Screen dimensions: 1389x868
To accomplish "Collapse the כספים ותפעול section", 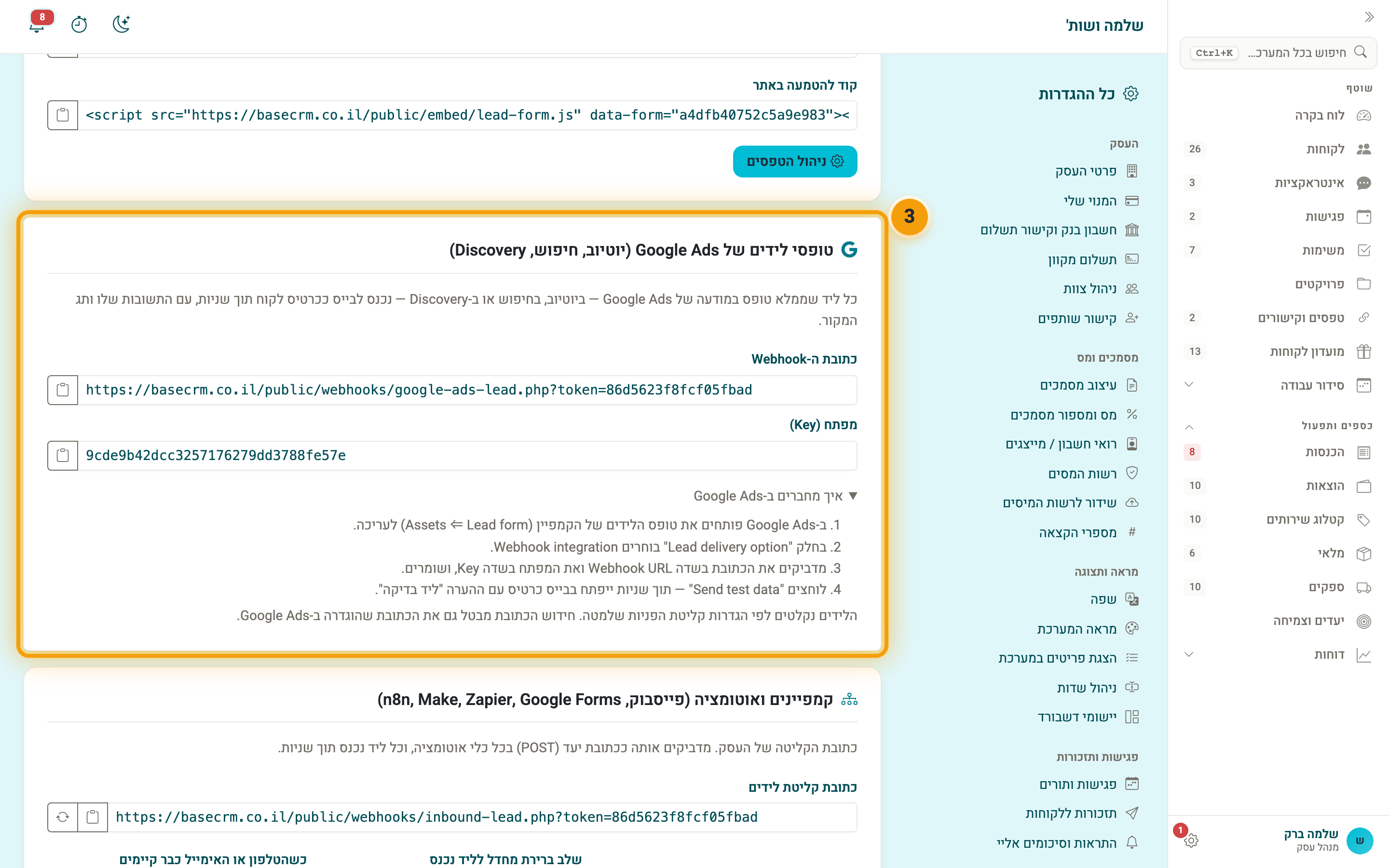I will point(1189,427).
